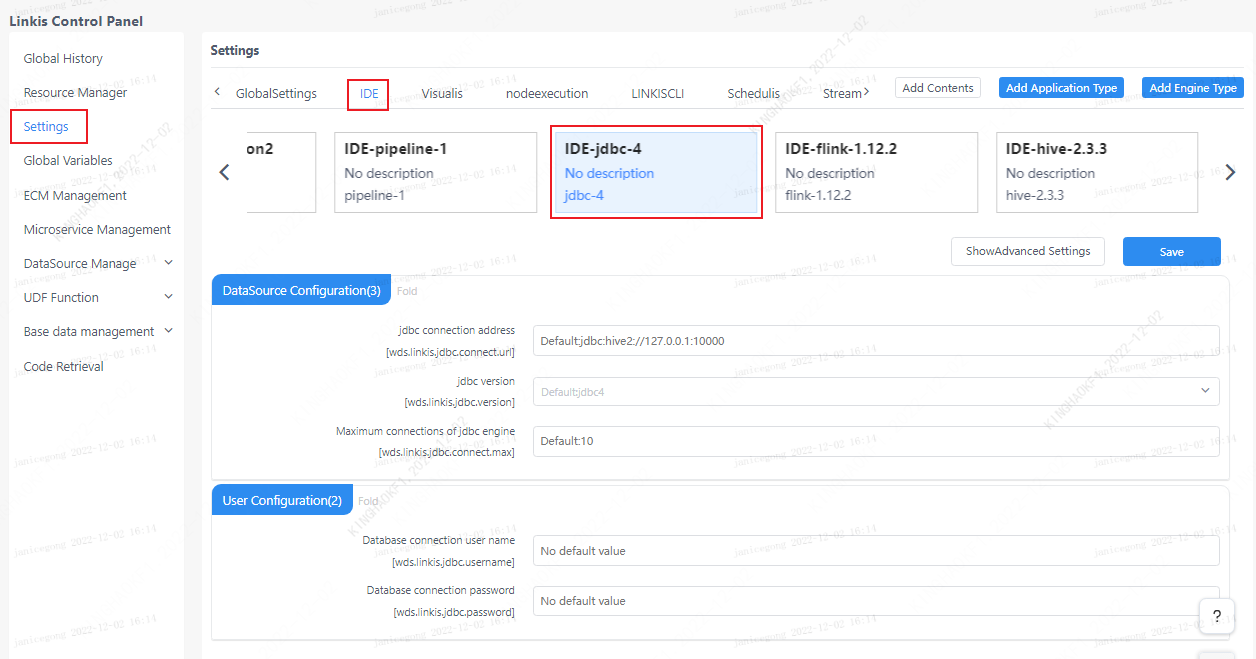
Task: Expand the UDF Function submenu
Action: (x=168, y=297)
